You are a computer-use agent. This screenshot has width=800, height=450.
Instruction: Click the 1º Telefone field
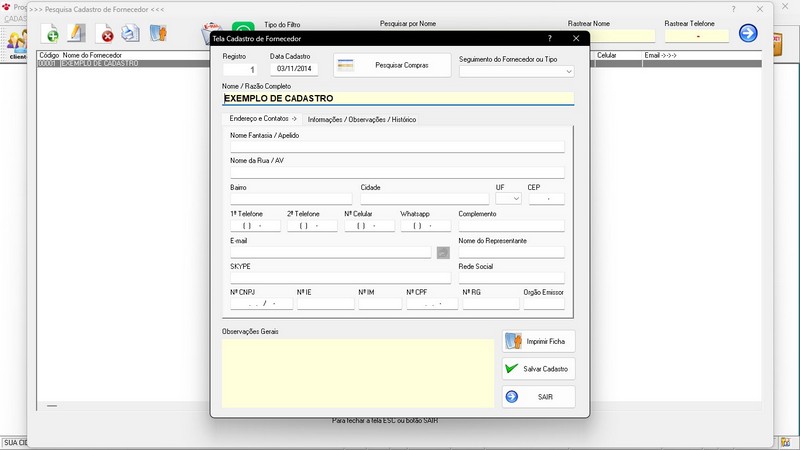click(x=255, y=226)
